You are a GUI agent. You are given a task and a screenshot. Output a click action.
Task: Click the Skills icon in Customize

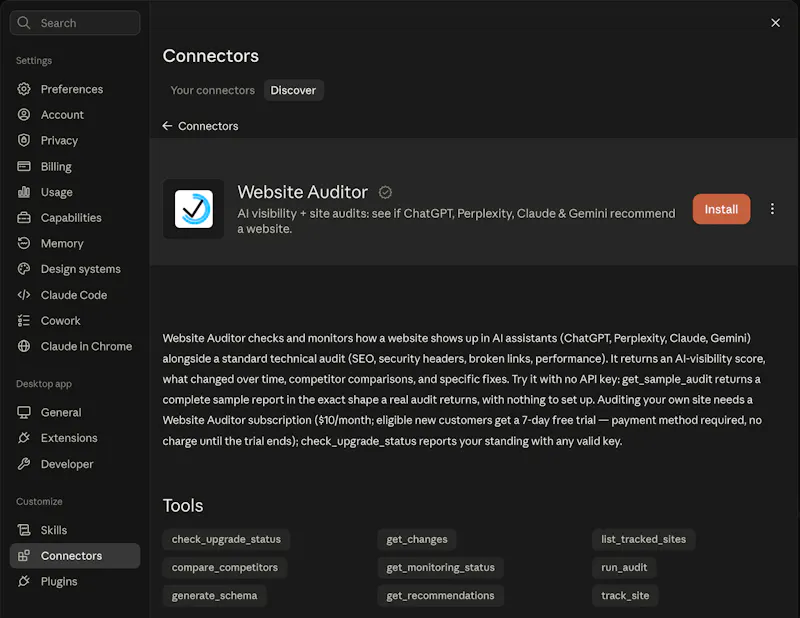click(x=23, y=530)
